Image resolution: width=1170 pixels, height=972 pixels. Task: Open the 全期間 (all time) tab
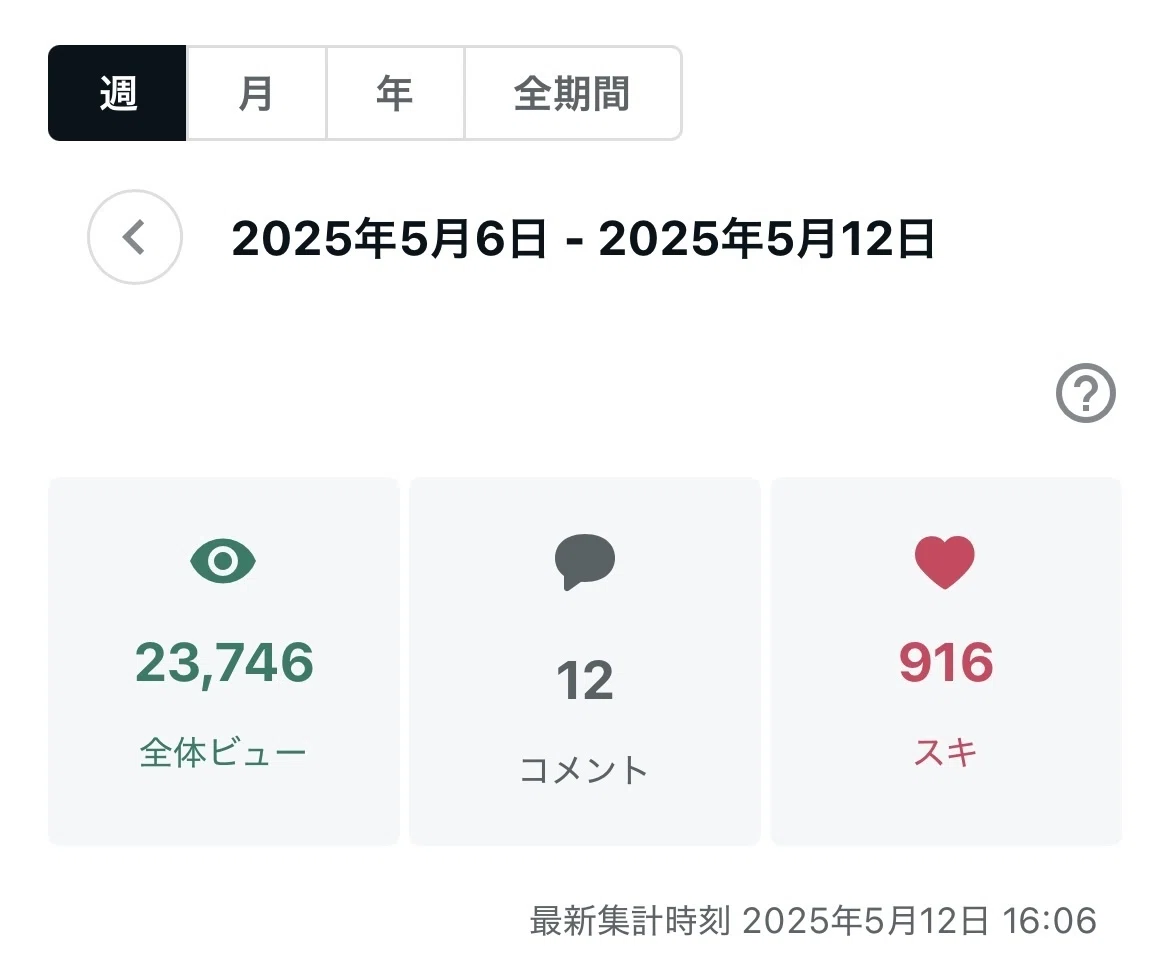572,93
